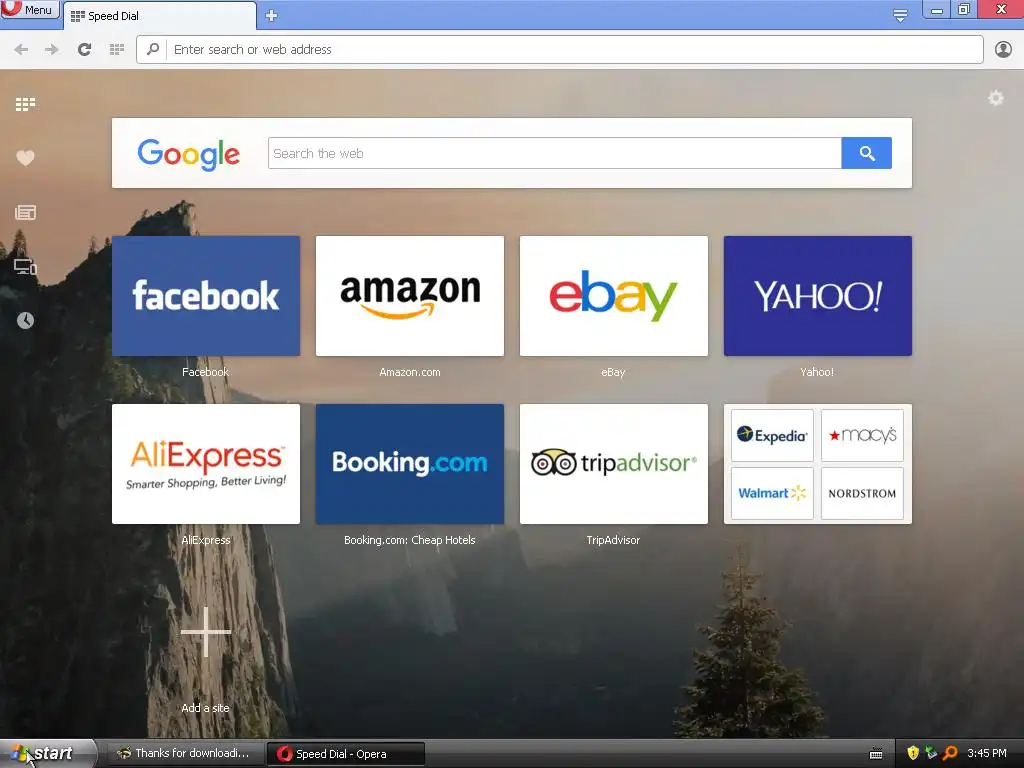Click the TripAdvisor label under its tile
This screenshot has height=768, width=1024.
tap(613, 540)
